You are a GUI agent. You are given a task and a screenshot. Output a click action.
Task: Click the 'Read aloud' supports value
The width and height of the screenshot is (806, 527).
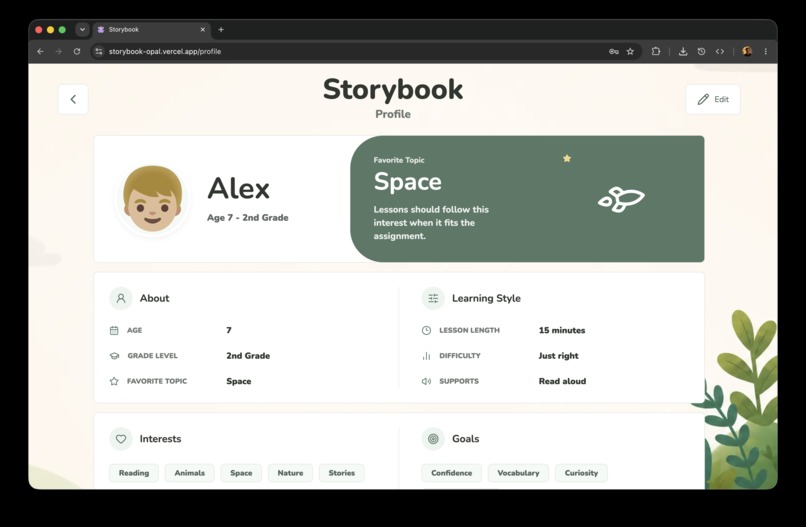[562, 381]
